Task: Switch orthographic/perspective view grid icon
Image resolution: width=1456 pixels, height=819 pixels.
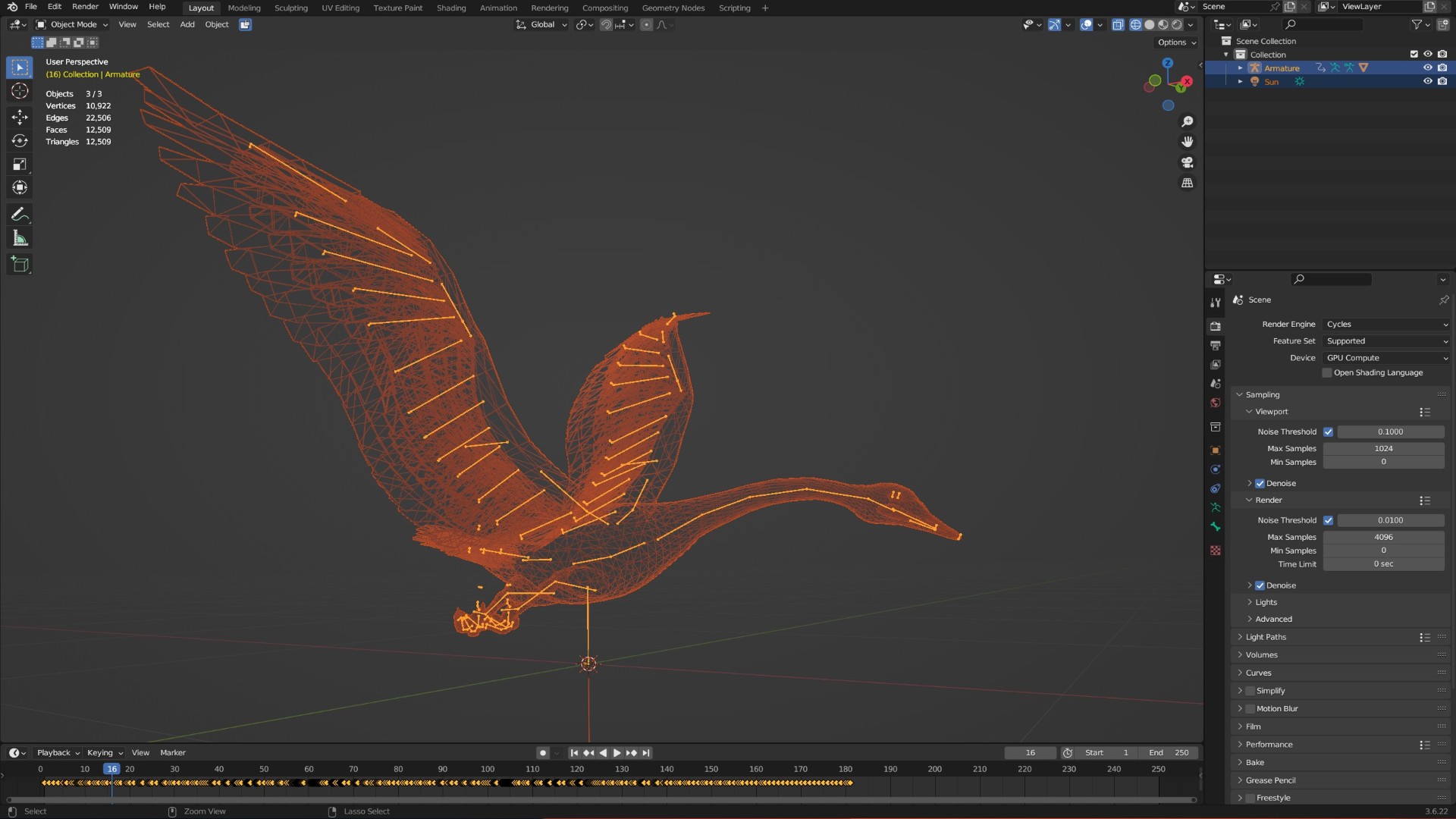Action: coord(1188,183)
